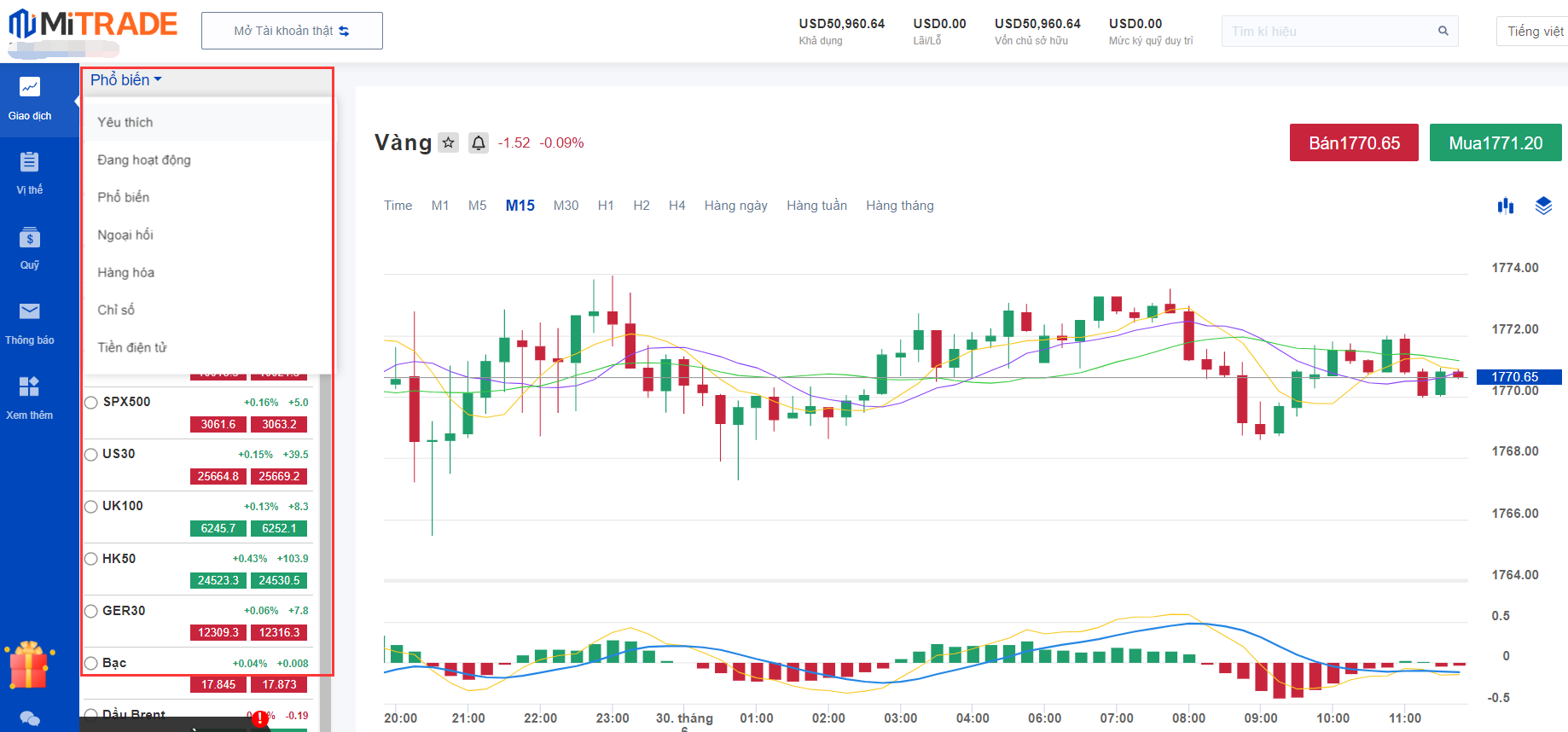
Task: Choose Hàng hóa from category list
Action: pyautogui.click(x=126, y=272)
